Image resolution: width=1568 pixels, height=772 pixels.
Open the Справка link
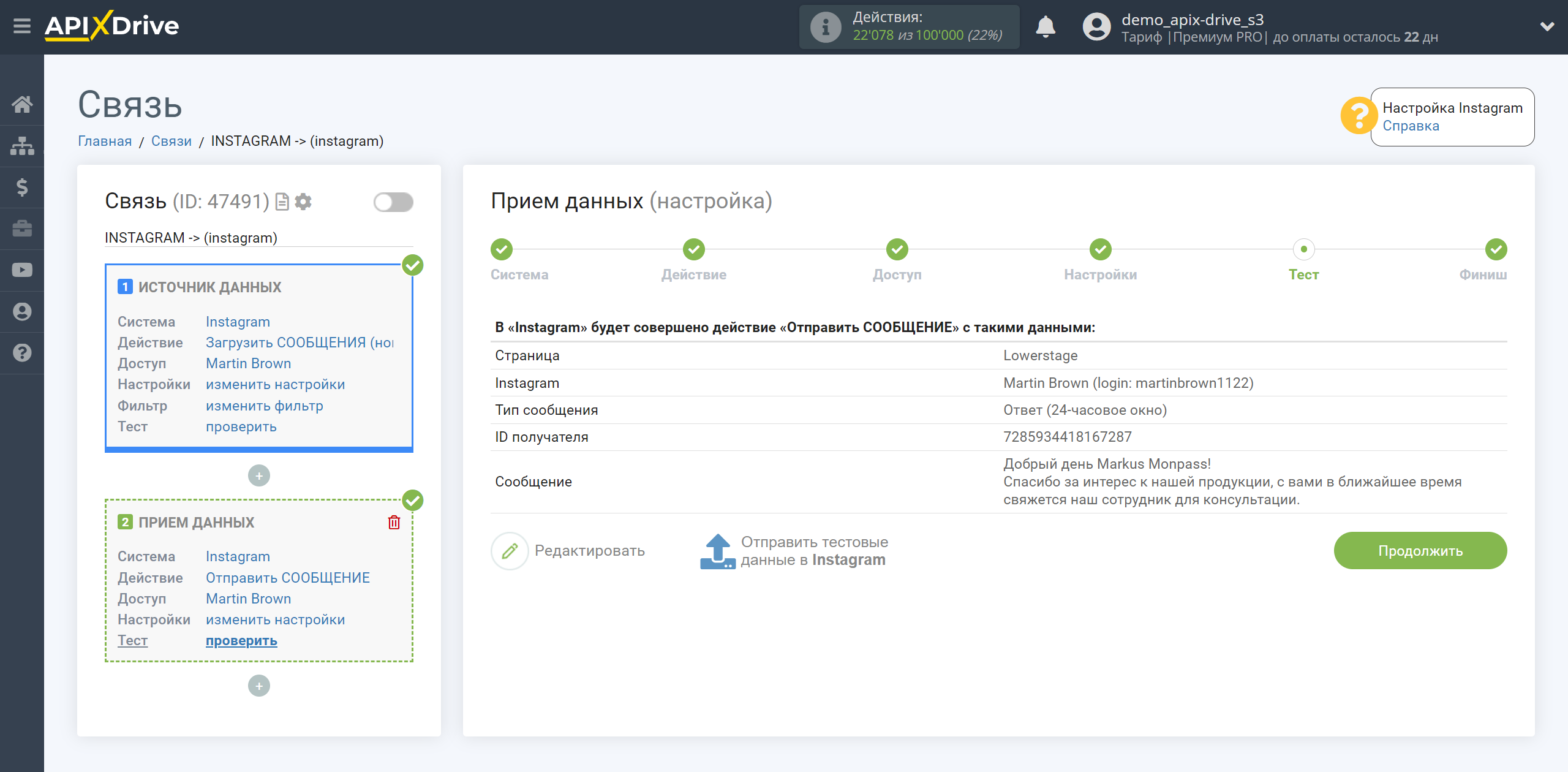[1411, 126]
